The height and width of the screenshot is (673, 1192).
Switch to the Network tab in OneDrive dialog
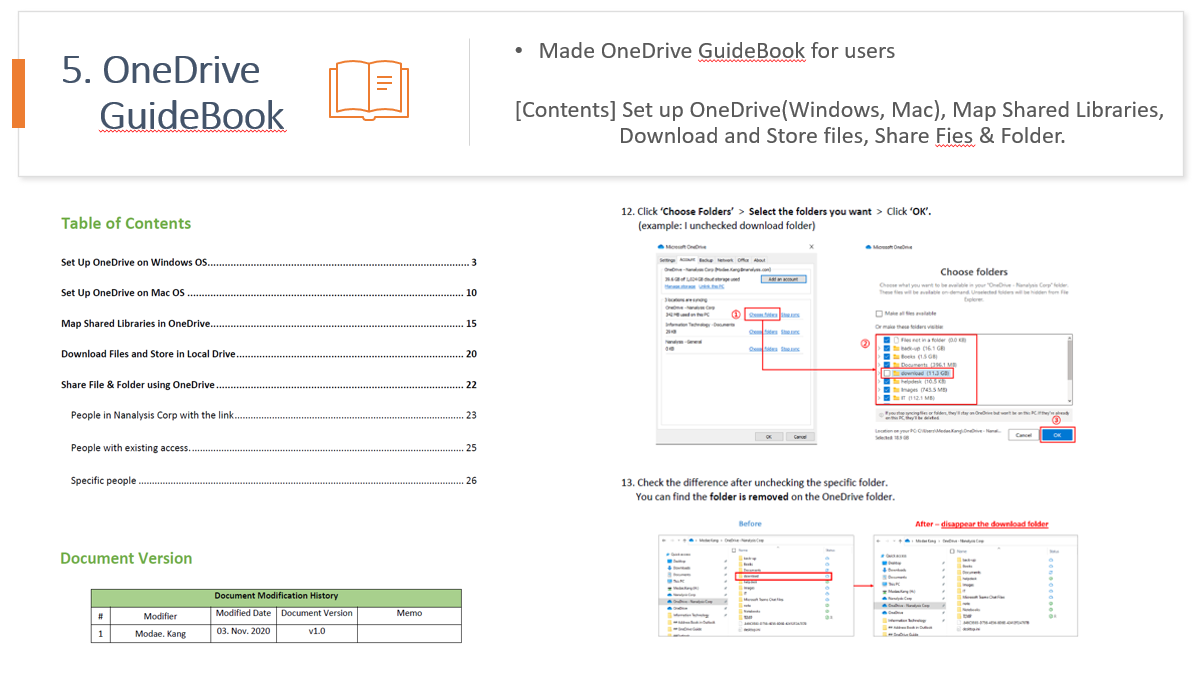coord(725,260)
